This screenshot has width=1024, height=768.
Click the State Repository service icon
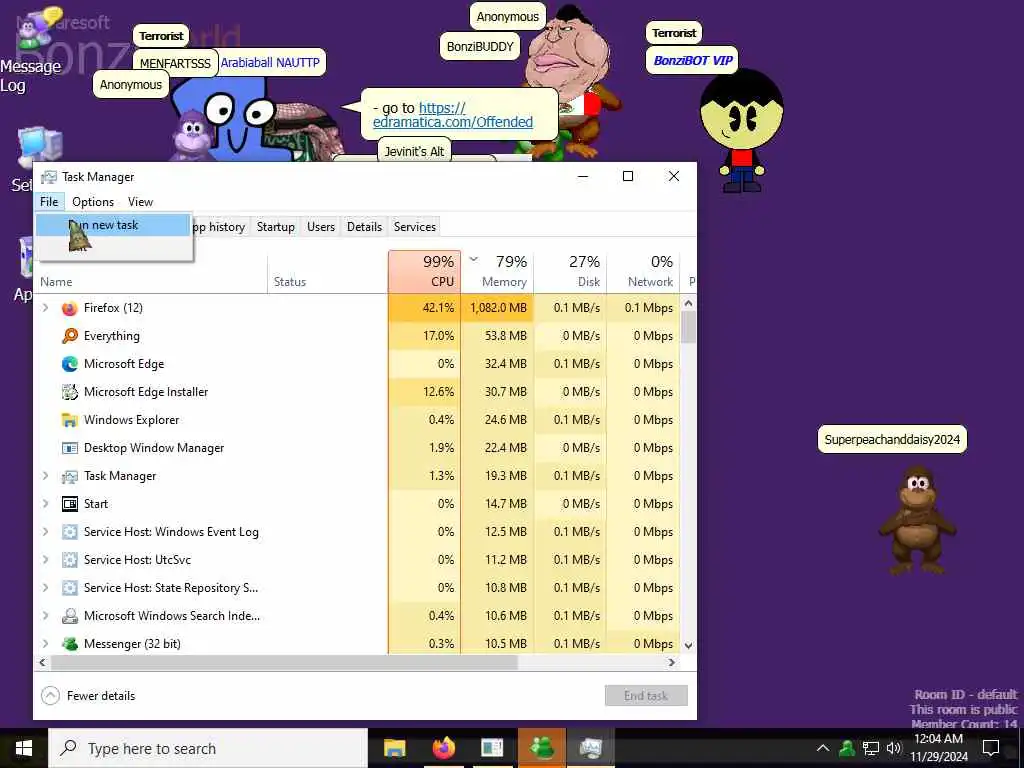click(69, 588)
